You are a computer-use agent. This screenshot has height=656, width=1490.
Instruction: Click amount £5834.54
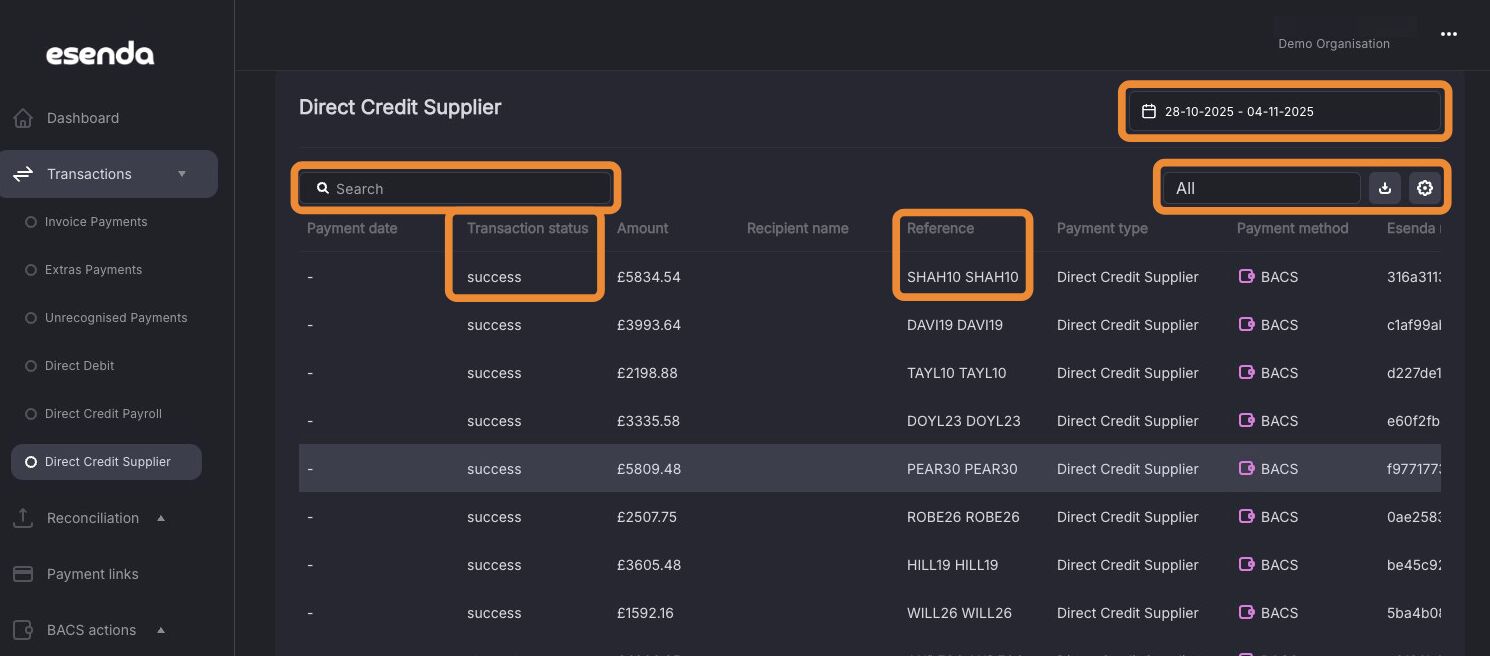click(x=649, y=277)
